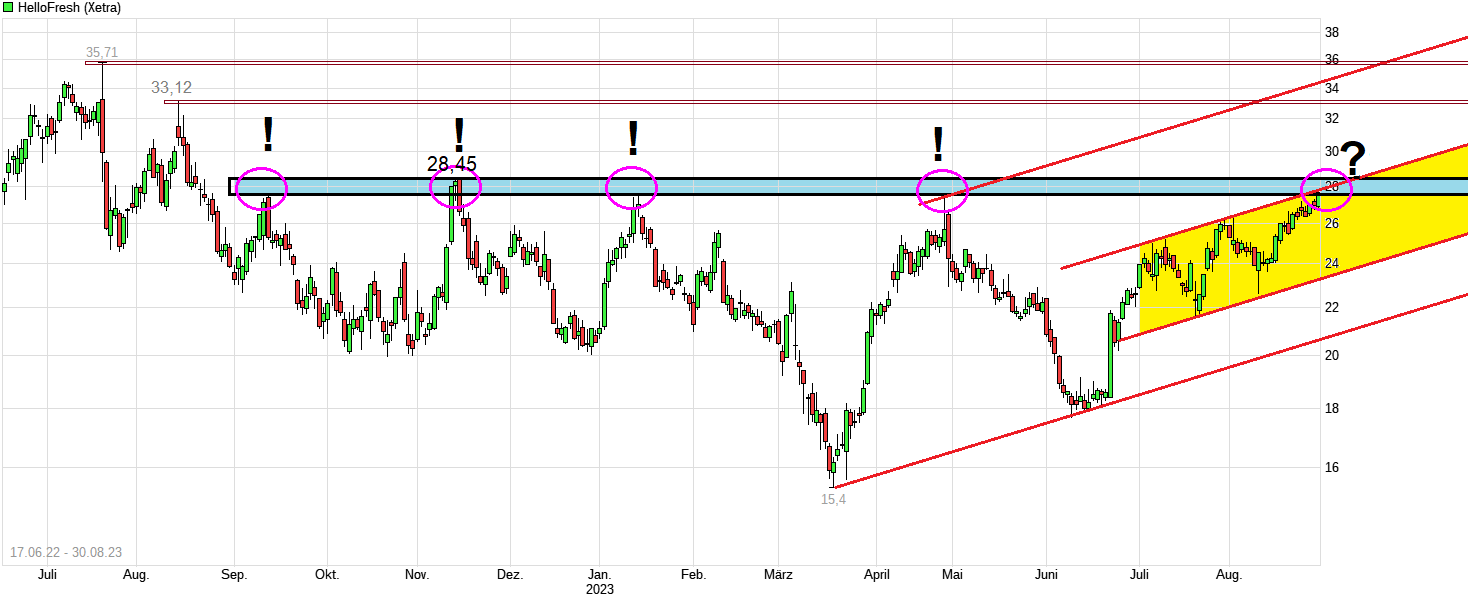Click the green legend square beside HelloFresh

pyautogui.click(x=8, y=7)
